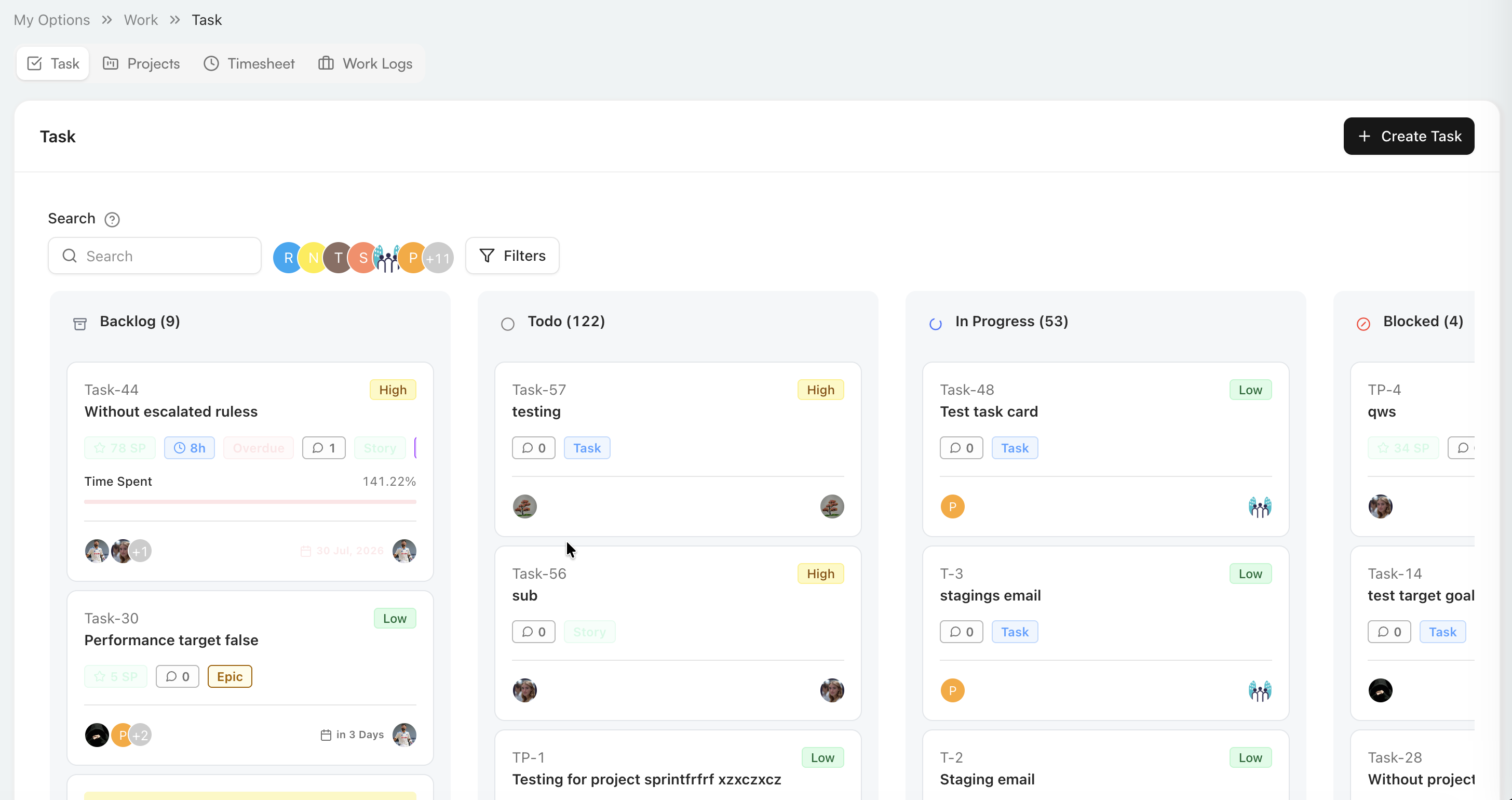Open the Timesheet tab
The height and width of the screenshot is (800, 1512).
point(249,63)
